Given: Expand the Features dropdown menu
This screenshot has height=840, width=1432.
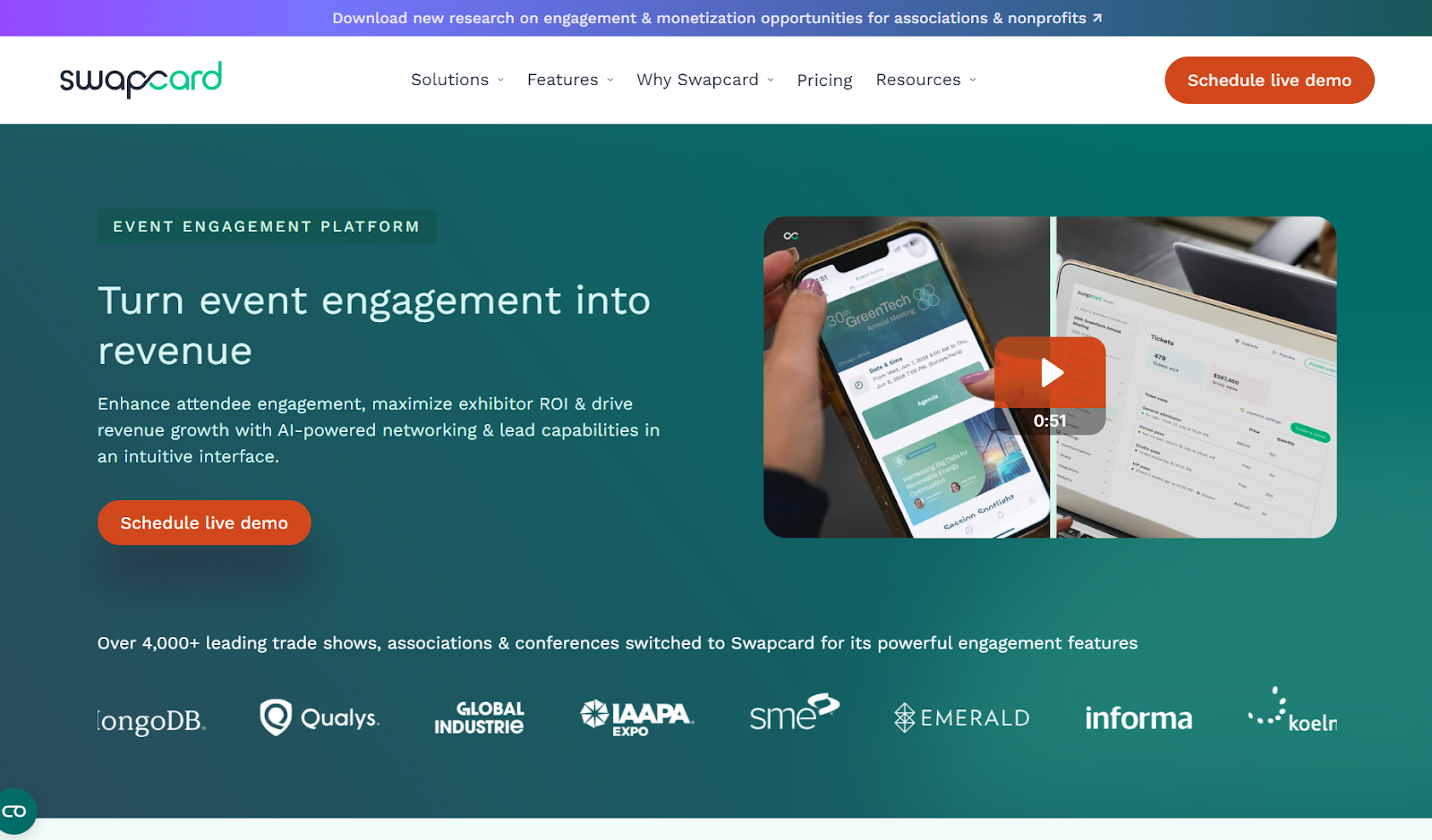Looking at the screenshot, I should pyautogui.click(x=570, y=80).
